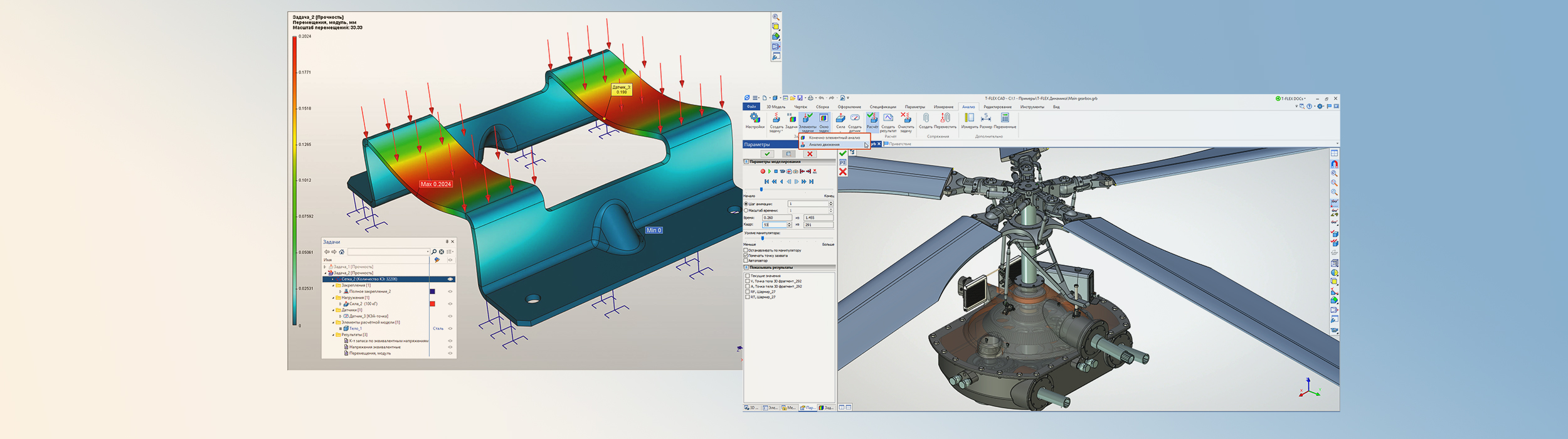This screenshot has width=1568, height=439.
Task: Open the Настройки analysis settings icon
Action: (x=755, y=119)
